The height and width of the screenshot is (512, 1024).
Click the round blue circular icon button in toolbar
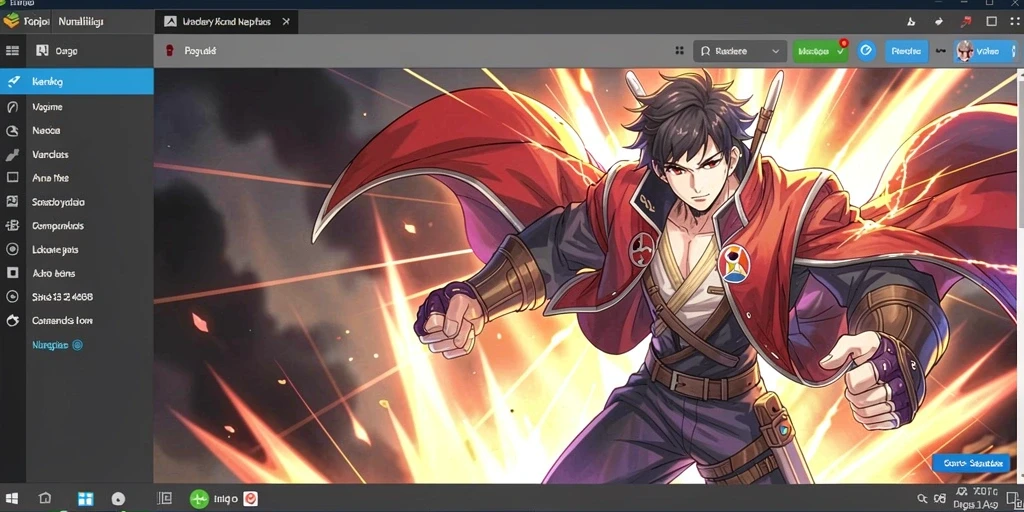point(866,50)
